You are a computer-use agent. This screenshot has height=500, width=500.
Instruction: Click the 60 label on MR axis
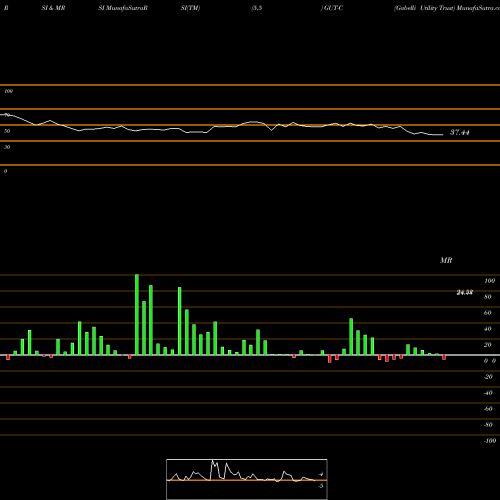[488, 313]
